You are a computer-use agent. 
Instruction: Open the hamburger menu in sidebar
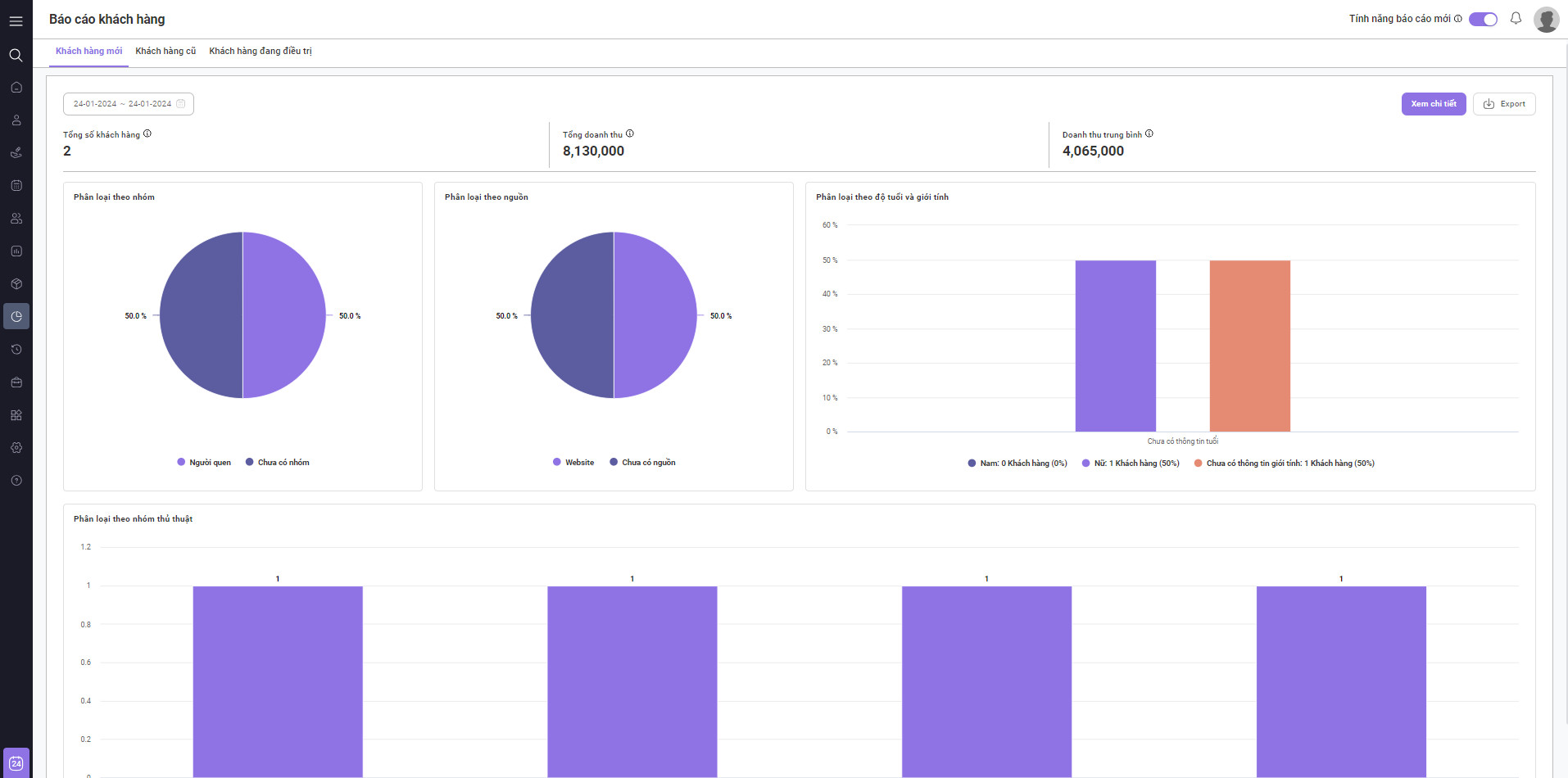[x=16, y=21]
